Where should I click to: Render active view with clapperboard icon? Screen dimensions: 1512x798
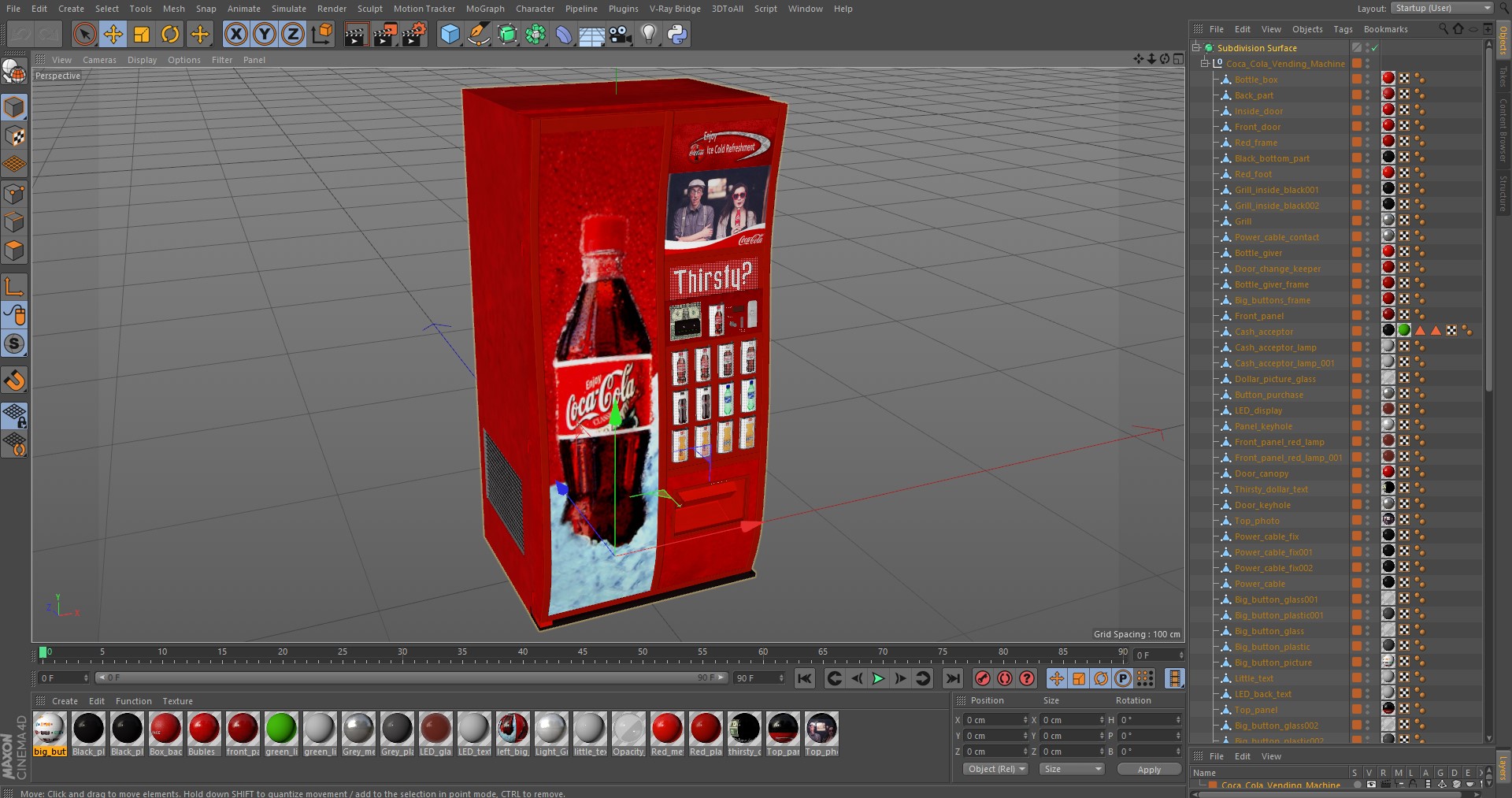[356, 34]
